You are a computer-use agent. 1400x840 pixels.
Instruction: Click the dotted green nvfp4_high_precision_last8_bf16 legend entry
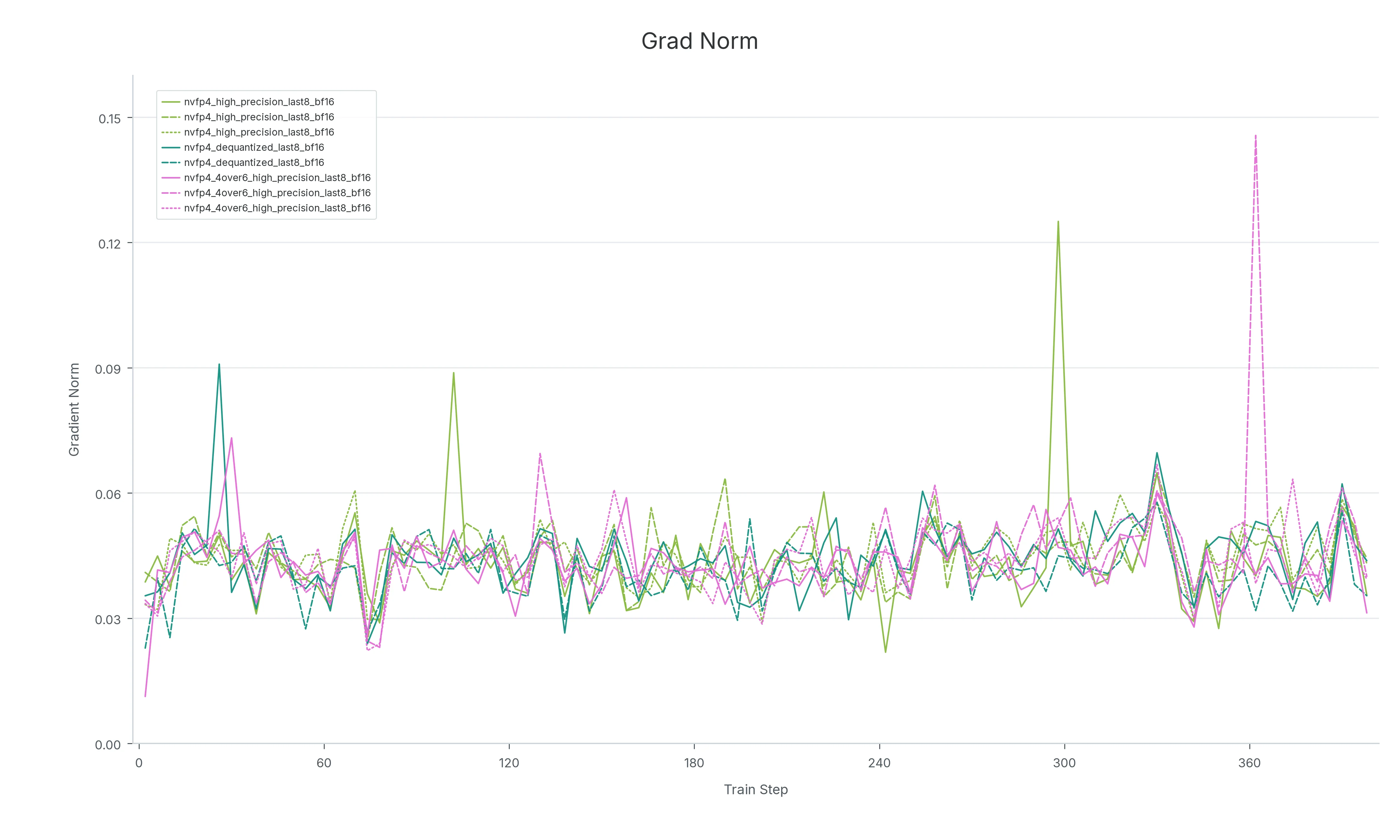tap(248, 133)
